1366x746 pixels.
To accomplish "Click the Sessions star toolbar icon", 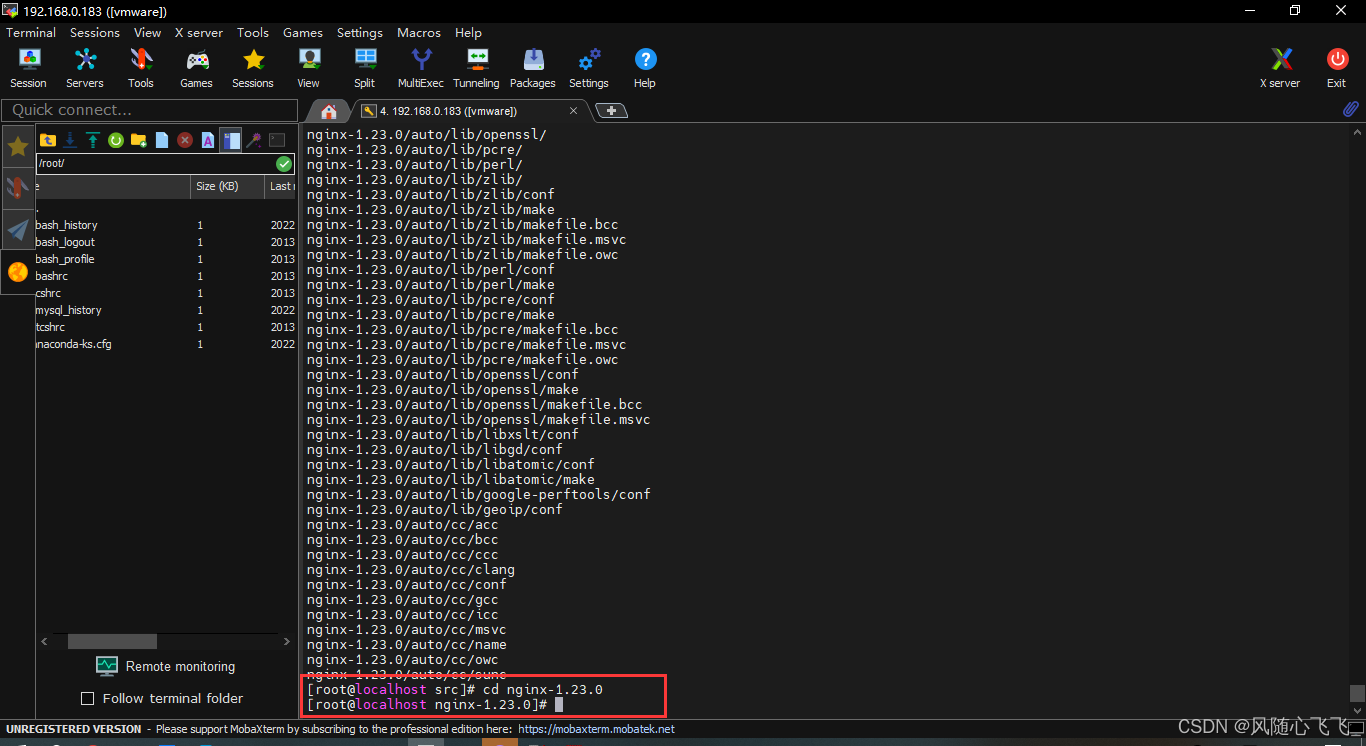I will tap(253, 68).
